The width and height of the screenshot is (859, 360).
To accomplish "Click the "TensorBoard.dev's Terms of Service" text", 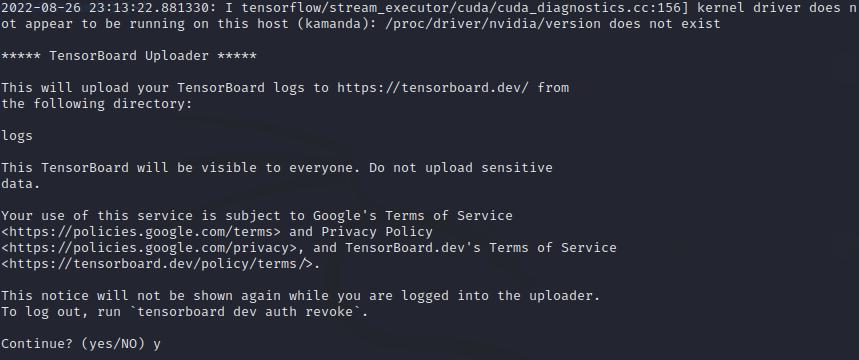I will (x=480, y=248).
